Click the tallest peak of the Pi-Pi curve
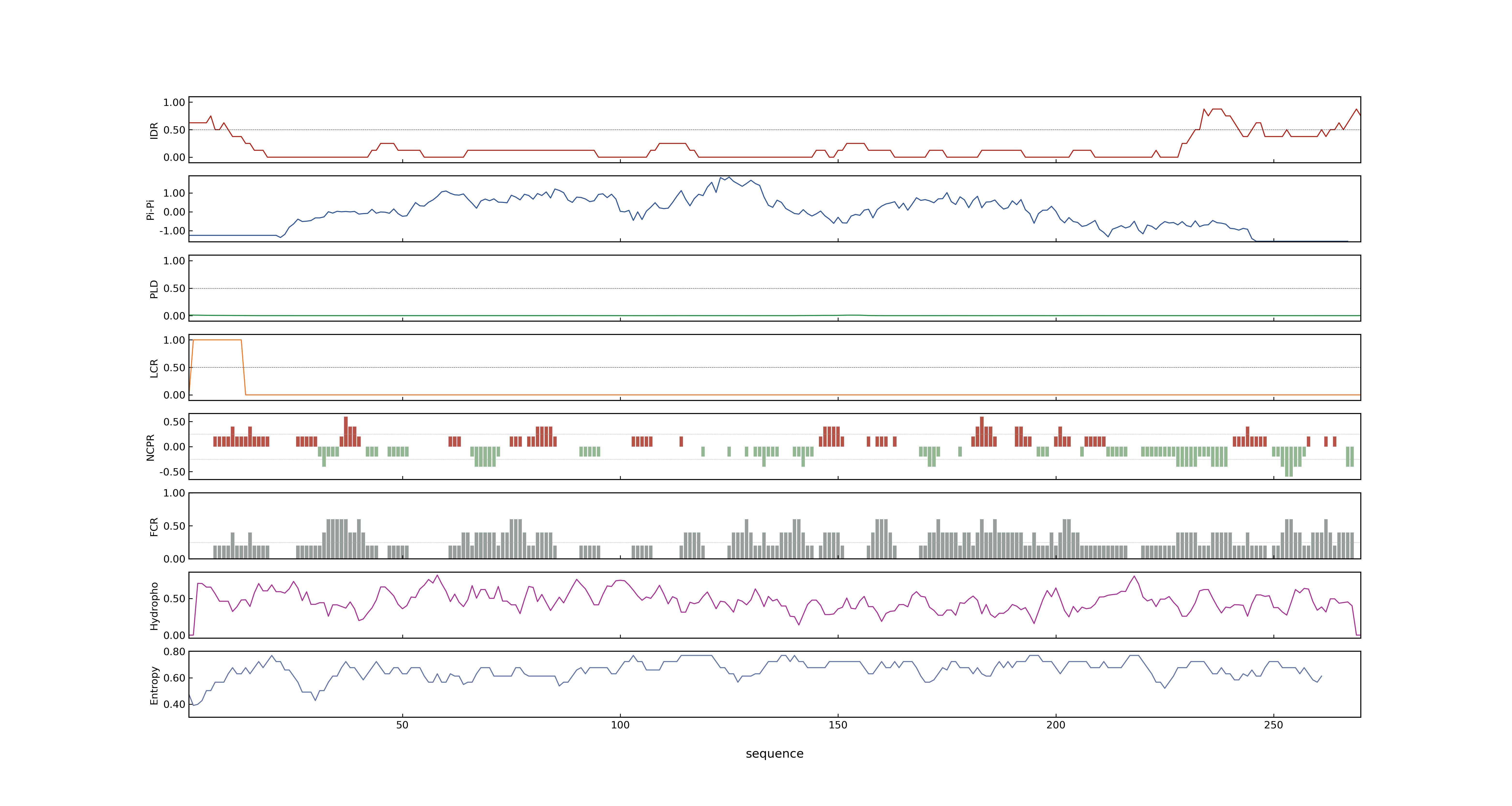 click(x=728, y=177)
